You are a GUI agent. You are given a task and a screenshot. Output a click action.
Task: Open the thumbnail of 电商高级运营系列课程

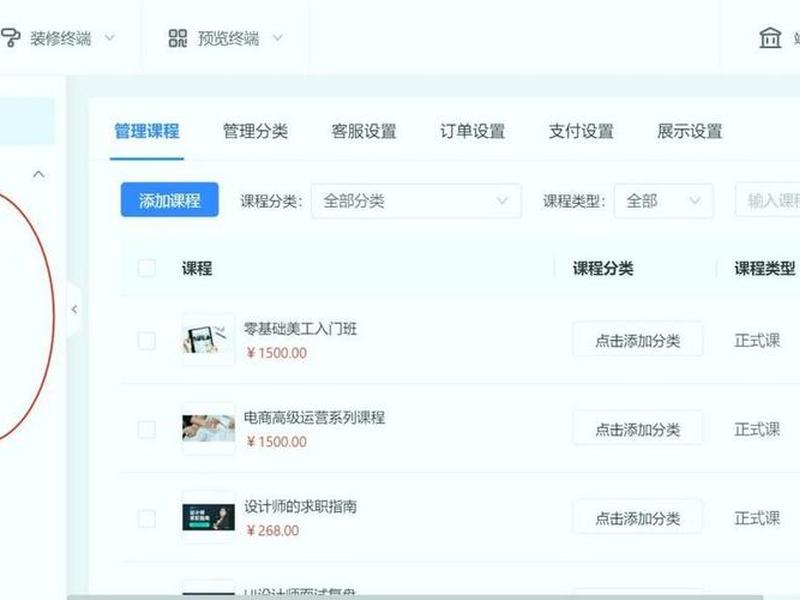208,429
